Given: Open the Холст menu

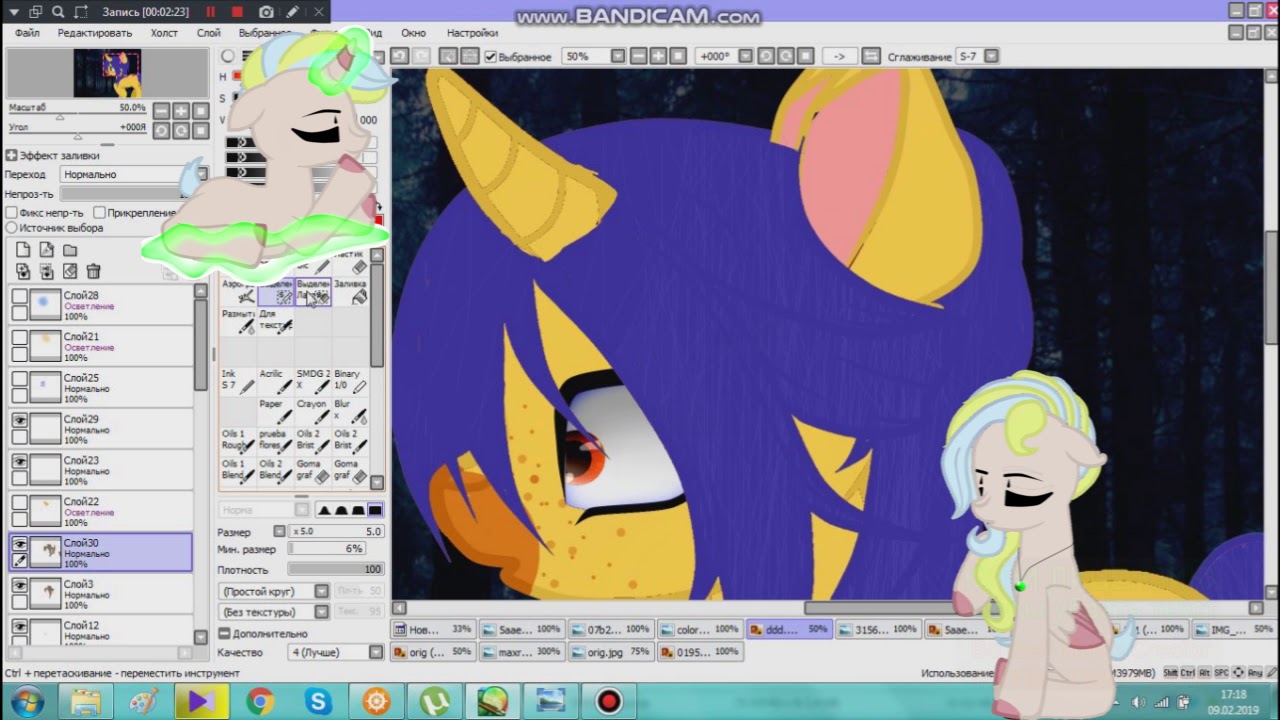Looking at the screenshot, I should [x=164, y=33].
